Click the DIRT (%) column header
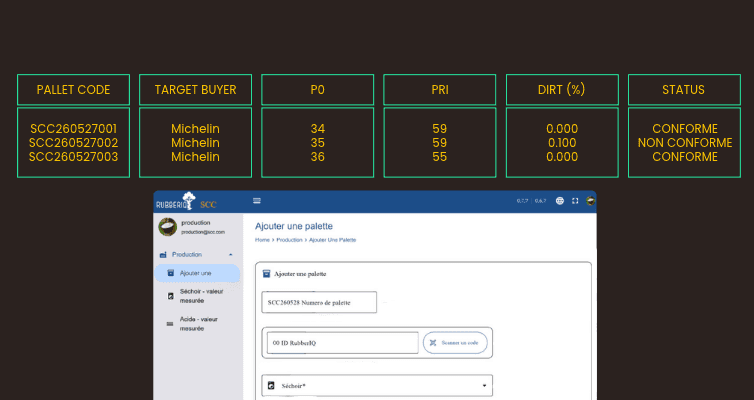 point(562,90)
